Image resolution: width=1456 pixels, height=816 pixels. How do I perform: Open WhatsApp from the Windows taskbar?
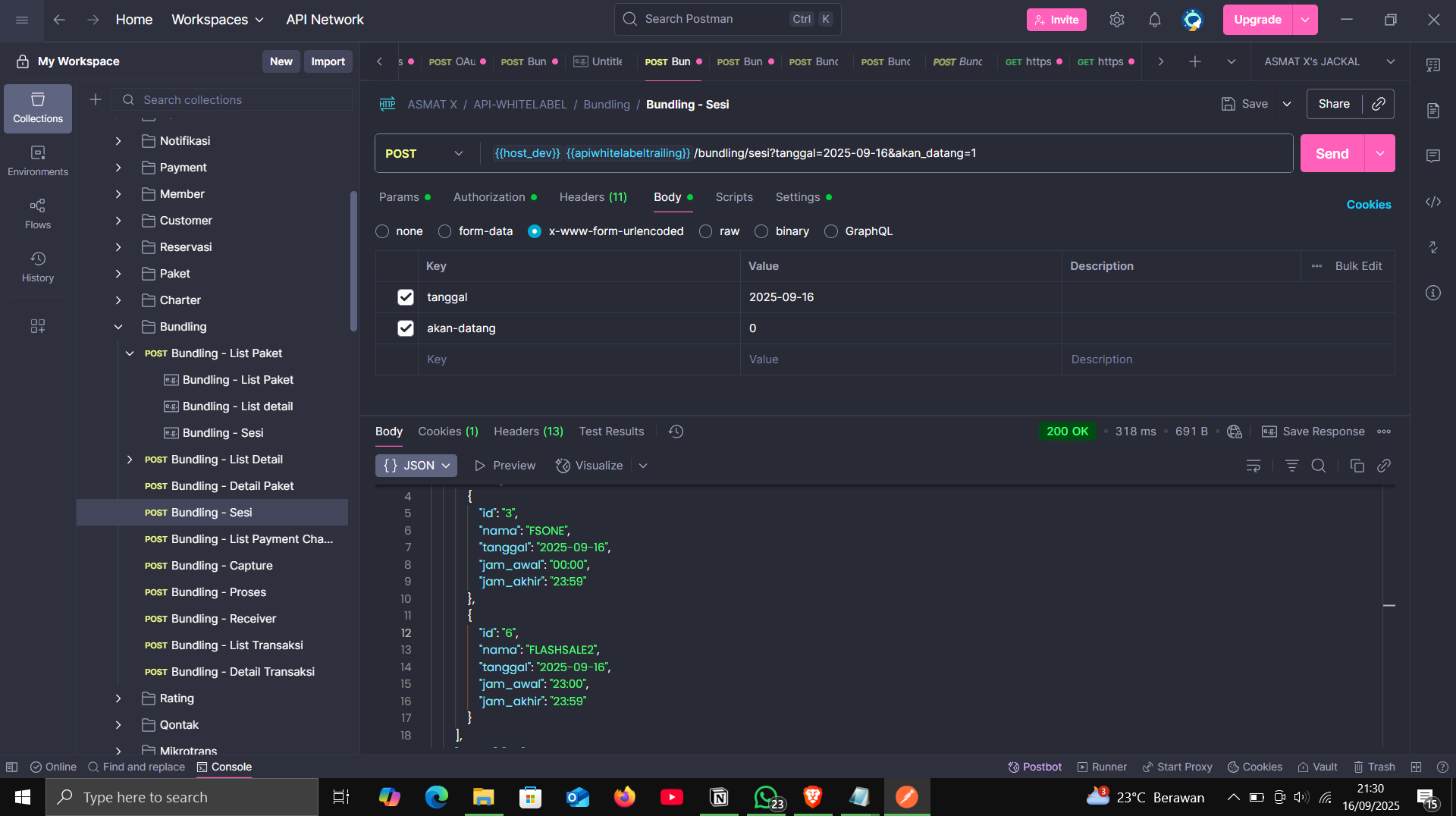[767, 797]
